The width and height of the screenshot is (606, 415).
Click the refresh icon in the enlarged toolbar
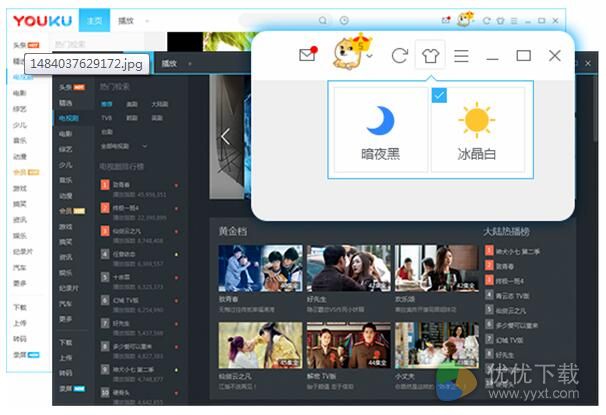pos(399,56)
